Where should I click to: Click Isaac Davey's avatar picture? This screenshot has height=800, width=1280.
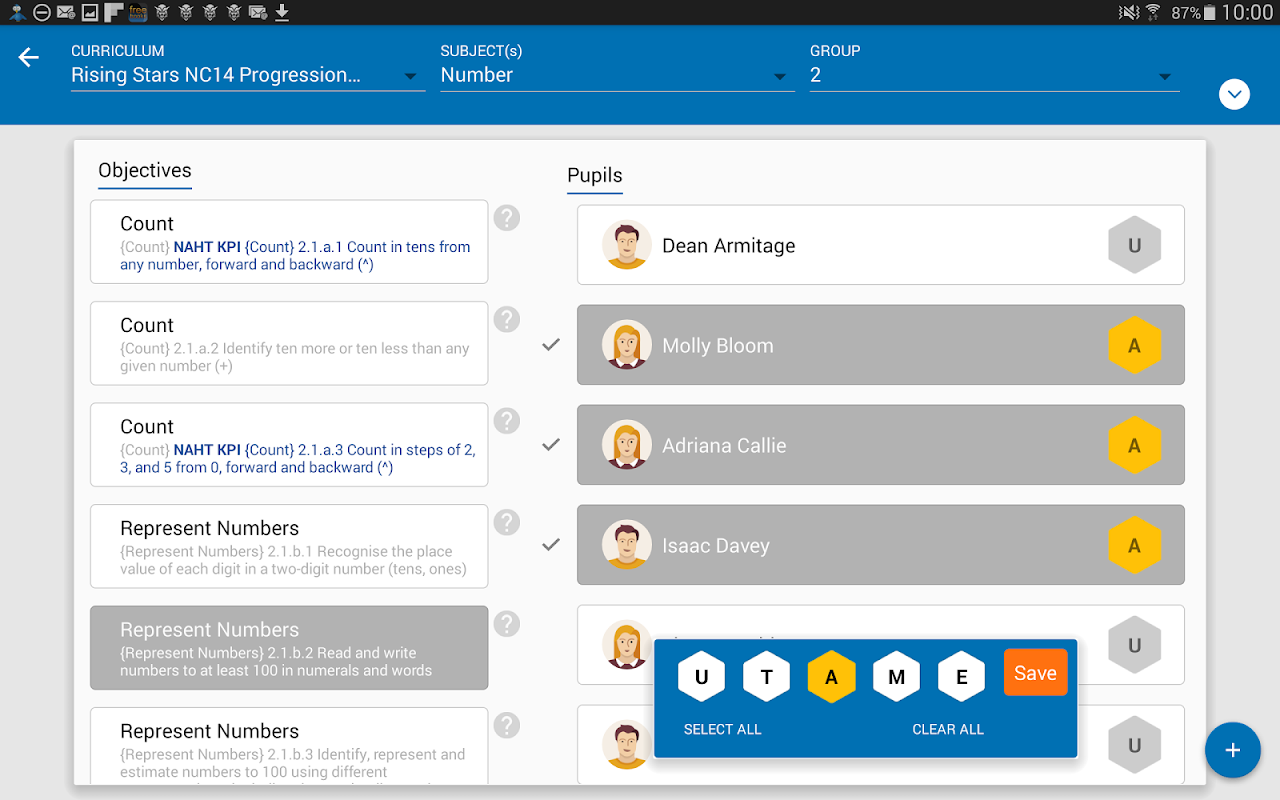click(627, 546)
